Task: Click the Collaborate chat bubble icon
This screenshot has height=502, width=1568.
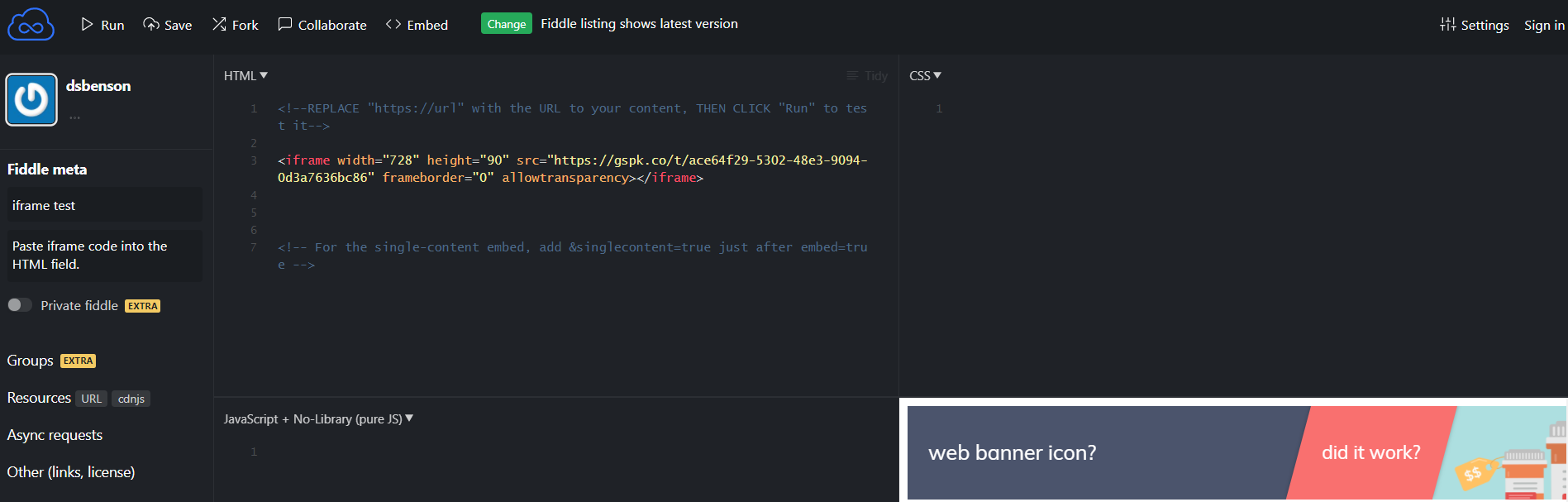Action: pyautogui.click(x=285, y=25)
